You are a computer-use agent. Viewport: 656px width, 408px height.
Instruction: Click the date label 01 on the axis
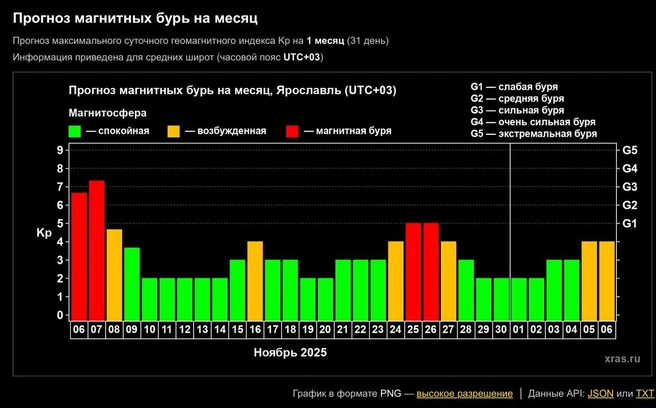pyautogui.click(x=518, y=330)
